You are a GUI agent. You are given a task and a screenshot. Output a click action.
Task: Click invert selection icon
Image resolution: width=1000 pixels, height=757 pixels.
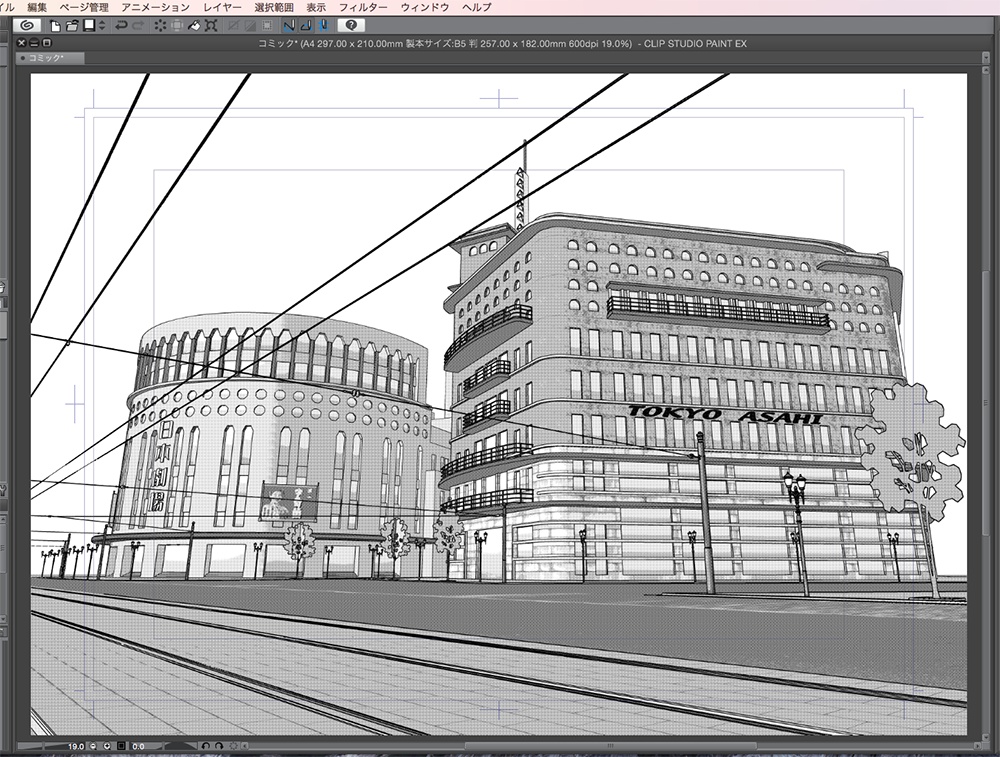250,26
